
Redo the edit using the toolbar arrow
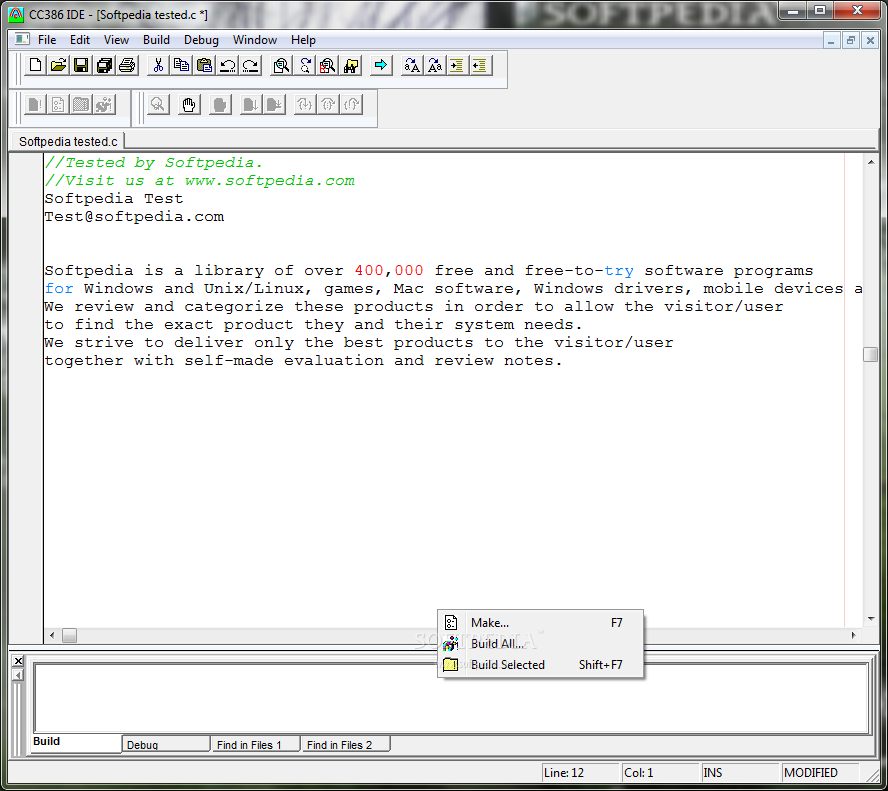click(250, 66)
